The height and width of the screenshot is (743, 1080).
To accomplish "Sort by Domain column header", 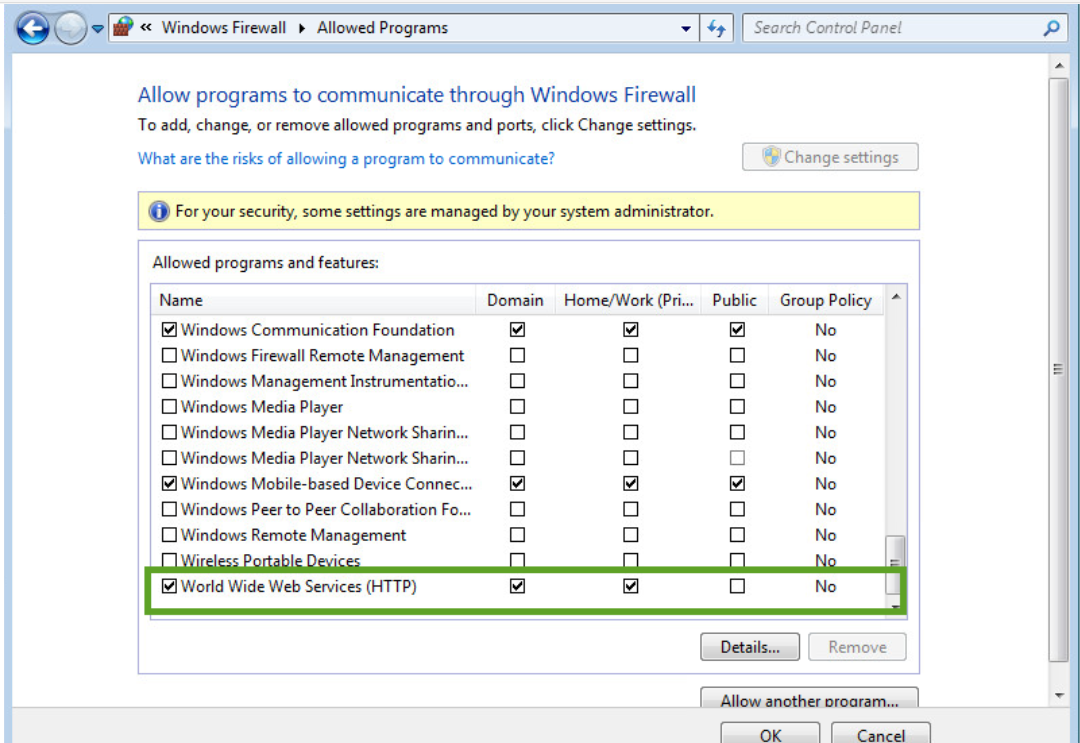I will tap(515, 300).
